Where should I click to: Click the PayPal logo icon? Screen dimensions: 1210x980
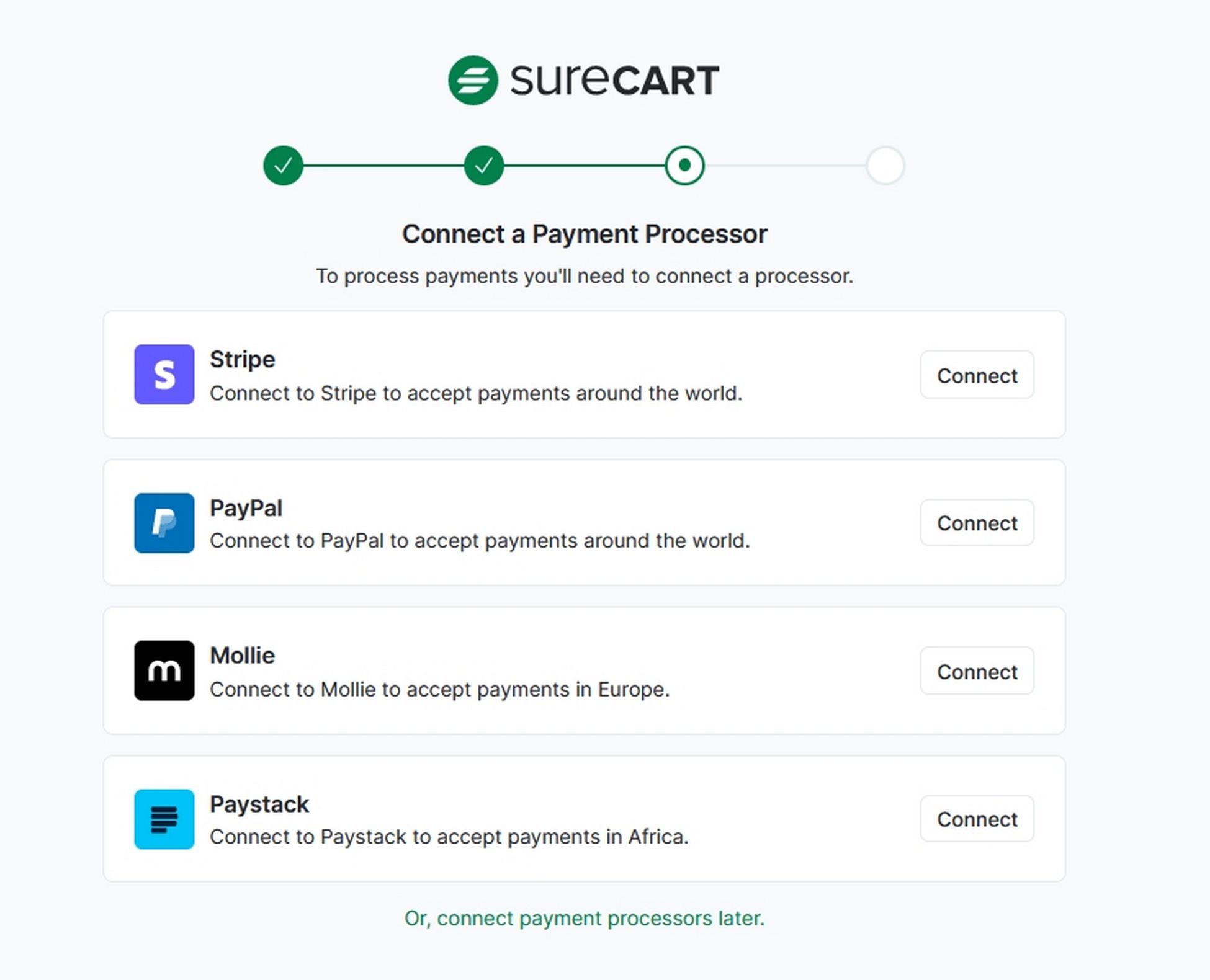(x=163, y=523)
